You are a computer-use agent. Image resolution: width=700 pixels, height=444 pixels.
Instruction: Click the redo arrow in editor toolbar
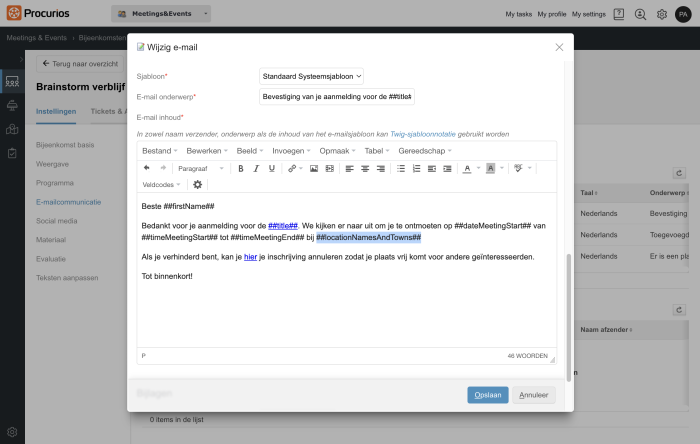click(x=163, y=168)
